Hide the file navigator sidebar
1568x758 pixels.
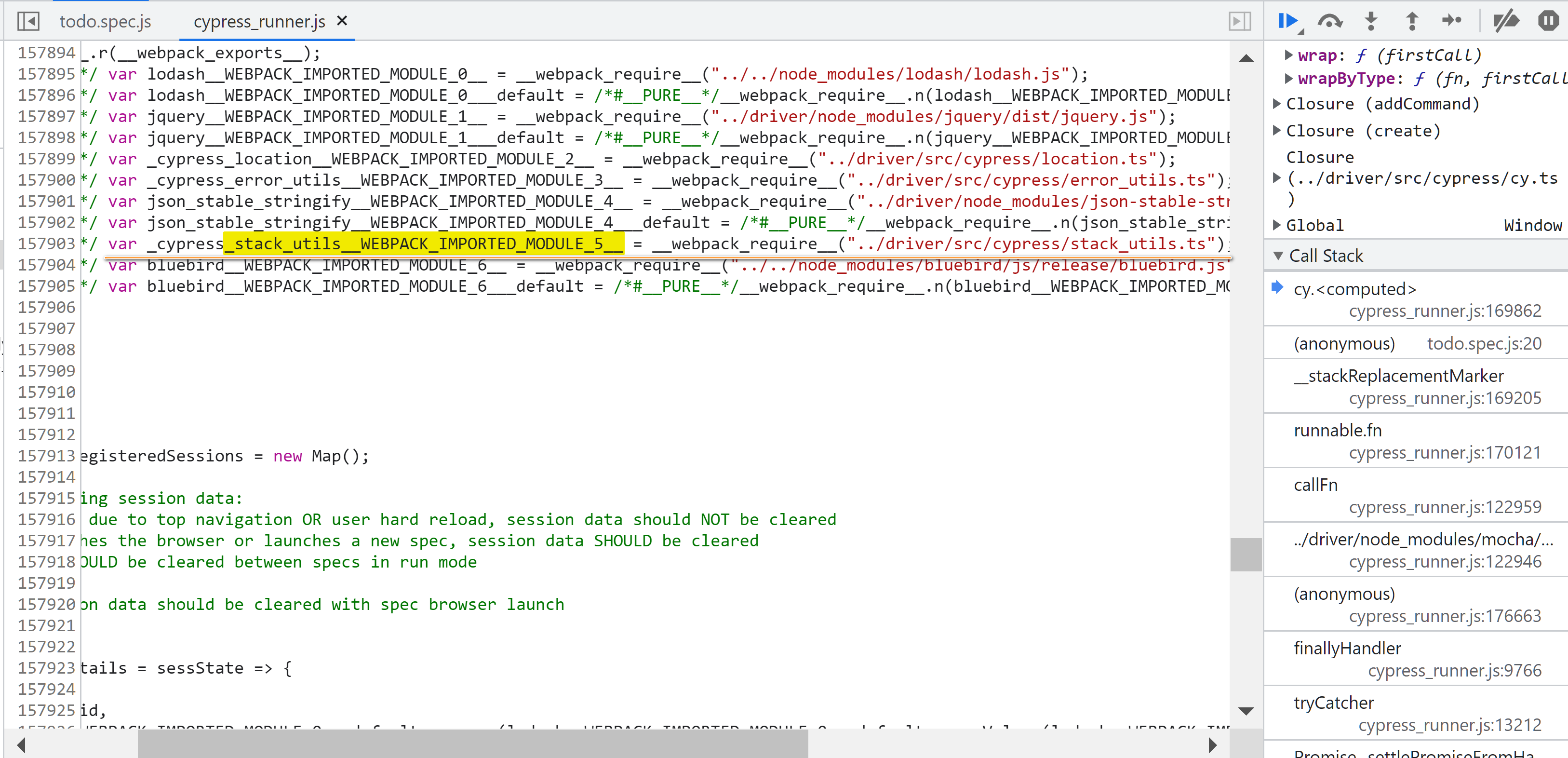tap(28, 21)
